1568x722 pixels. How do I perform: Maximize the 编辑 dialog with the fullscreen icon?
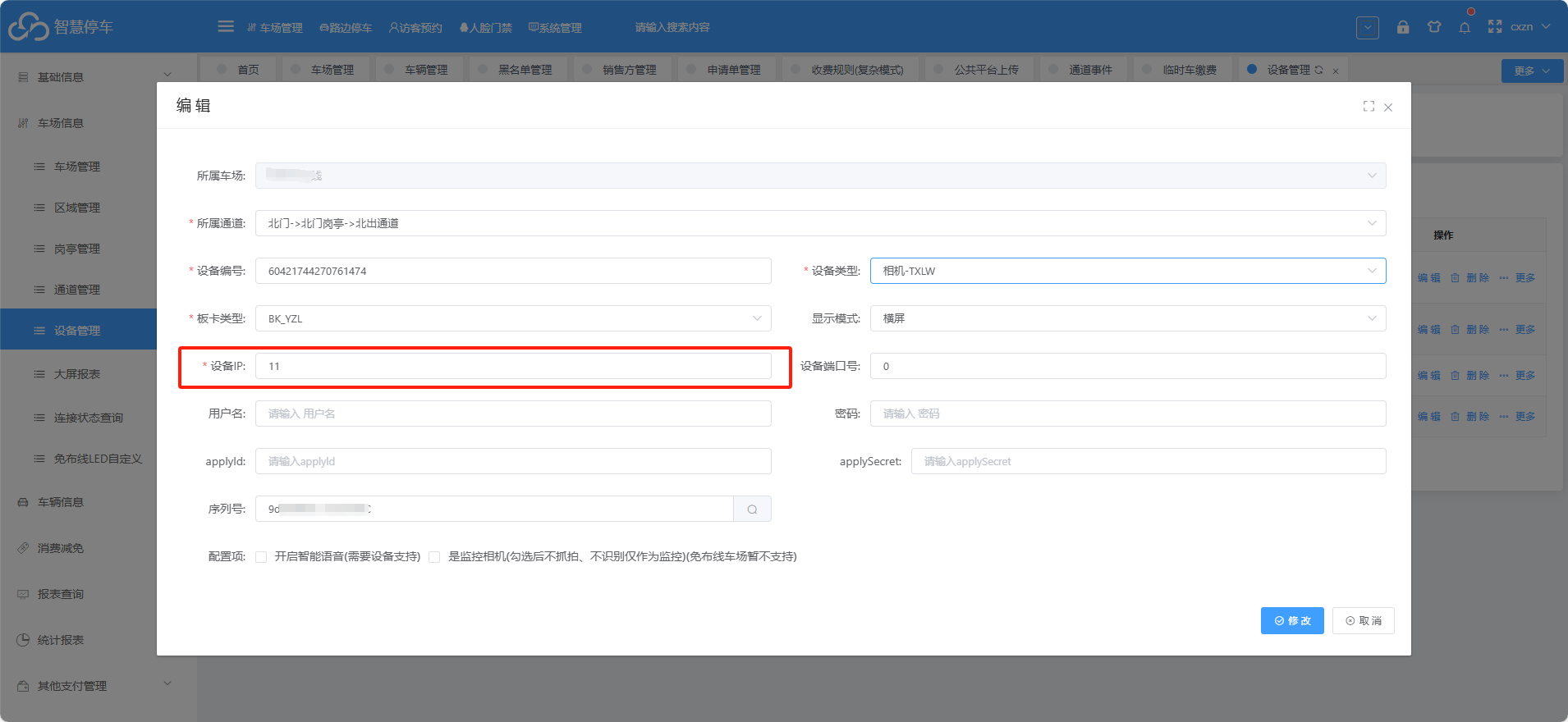[x=1369, y=107]
